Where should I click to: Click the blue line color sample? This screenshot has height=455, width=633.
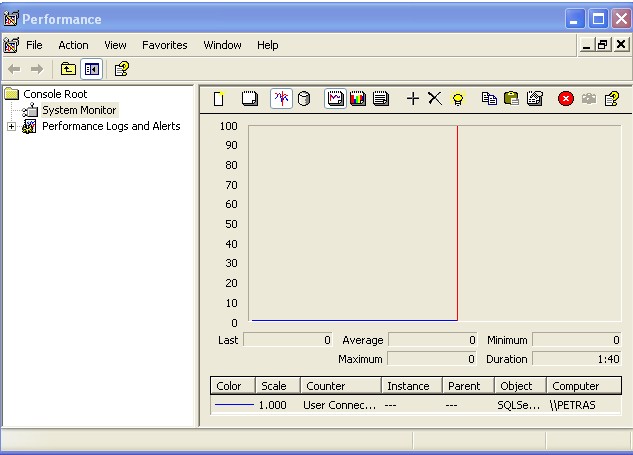(234, 405)
